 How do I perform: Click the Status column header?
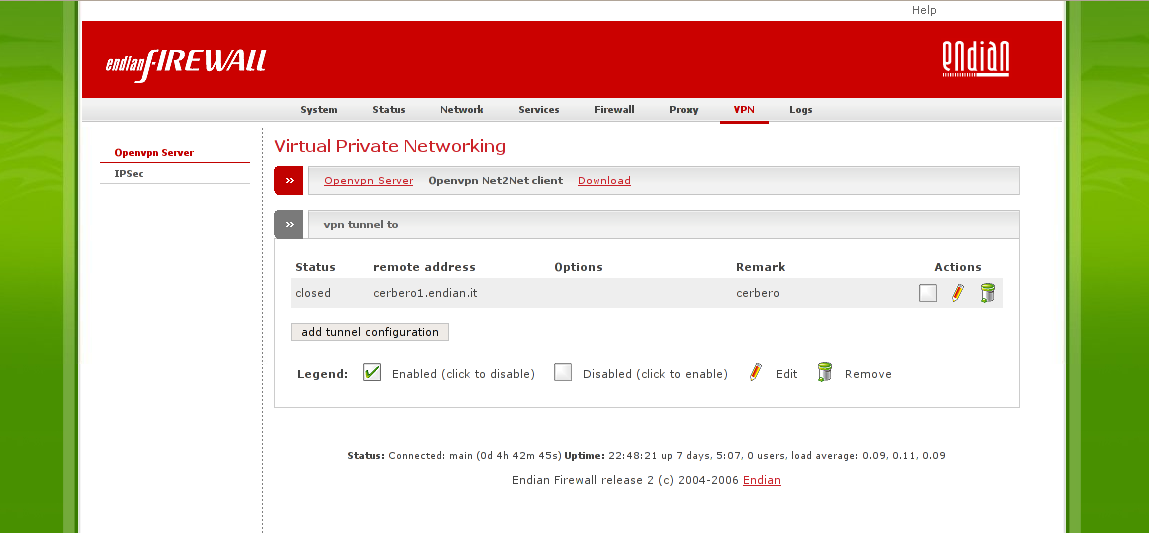[x=315, y=267]
